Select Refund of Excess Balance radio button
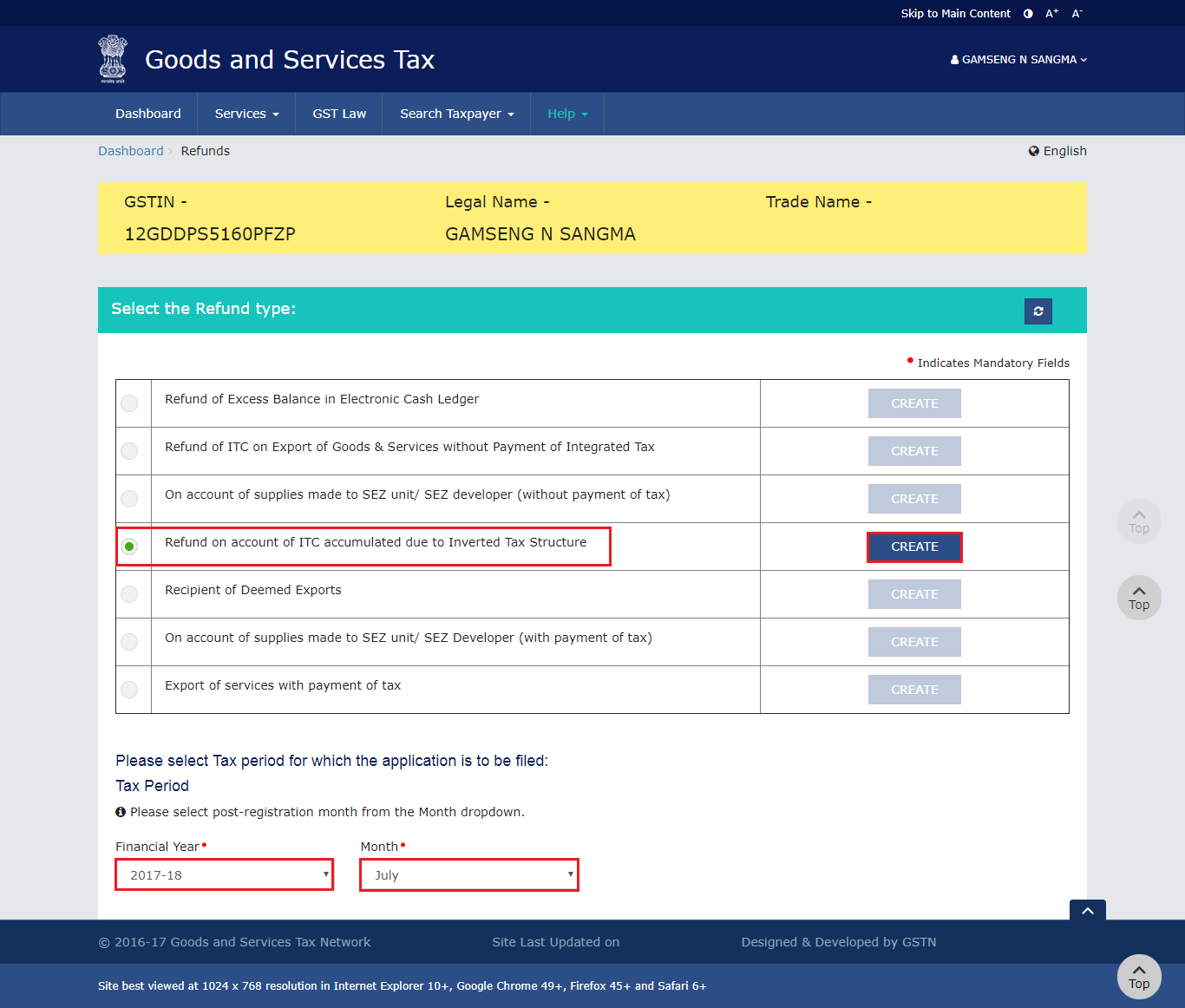The image size is (1185, 1008). 129,403
